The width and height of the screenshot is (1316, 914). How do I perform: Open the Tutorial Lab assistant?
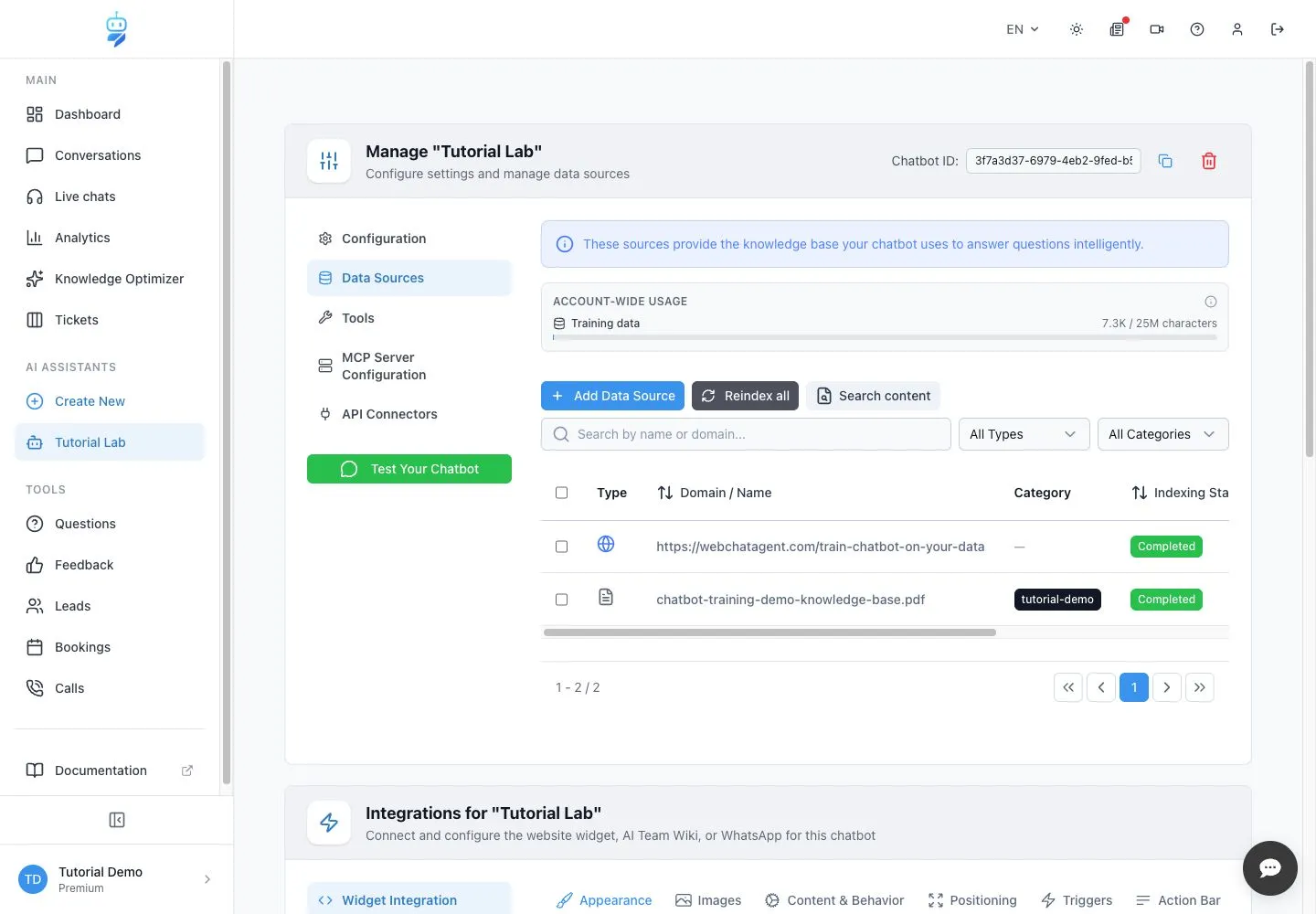[x=110, y=442]
